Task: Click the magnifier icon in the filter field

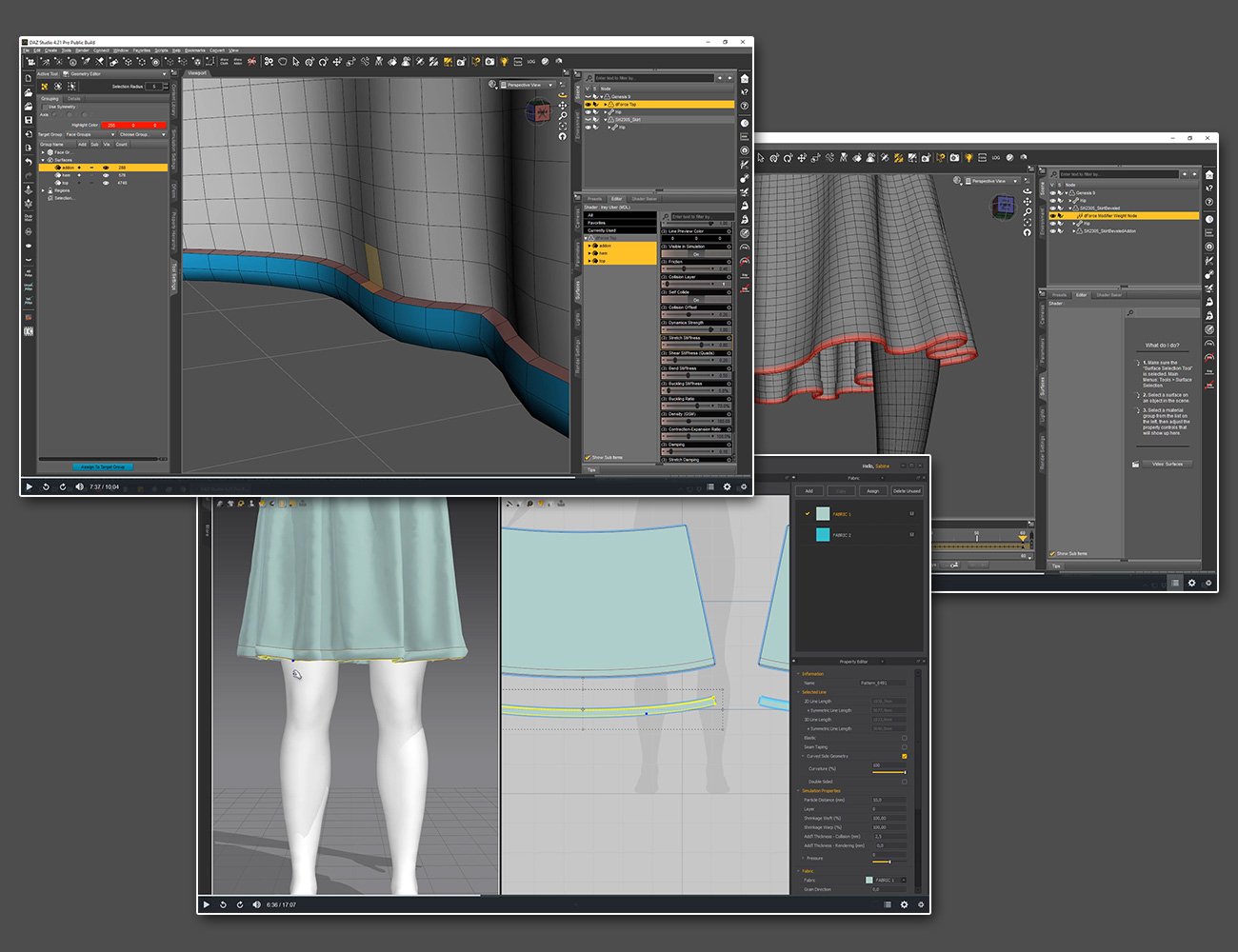Action: click(589, 78)
